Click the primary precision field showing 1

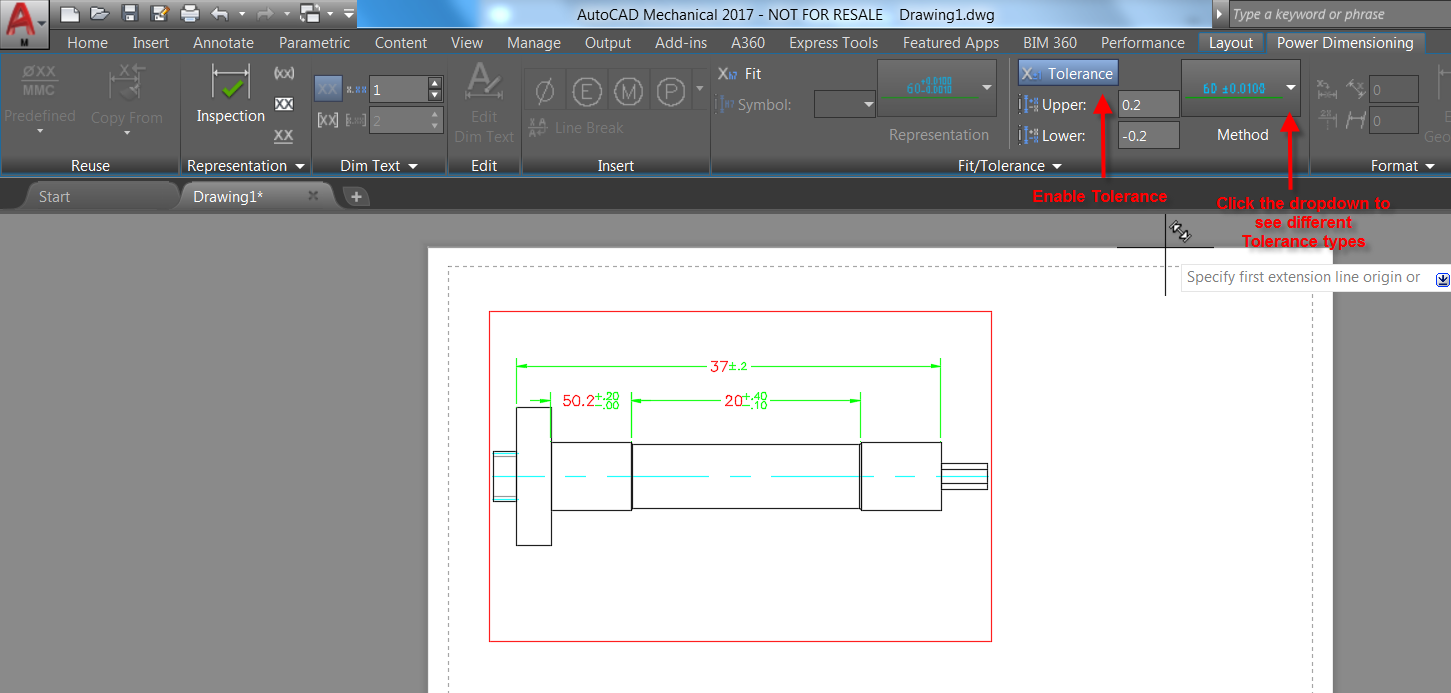click(398, 89)
